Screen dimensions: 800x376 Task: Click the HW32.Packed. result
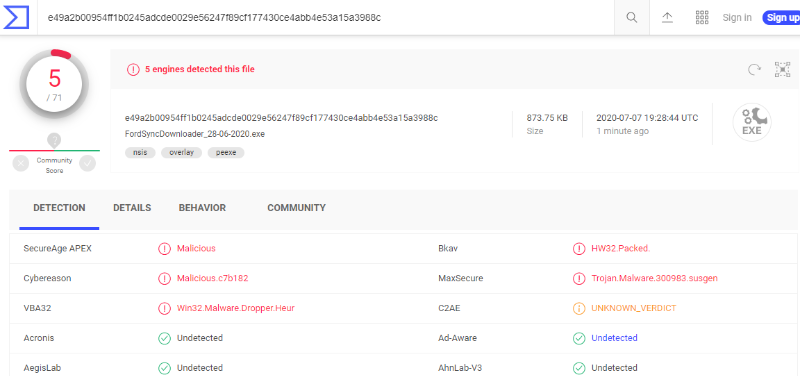(620, 248)
